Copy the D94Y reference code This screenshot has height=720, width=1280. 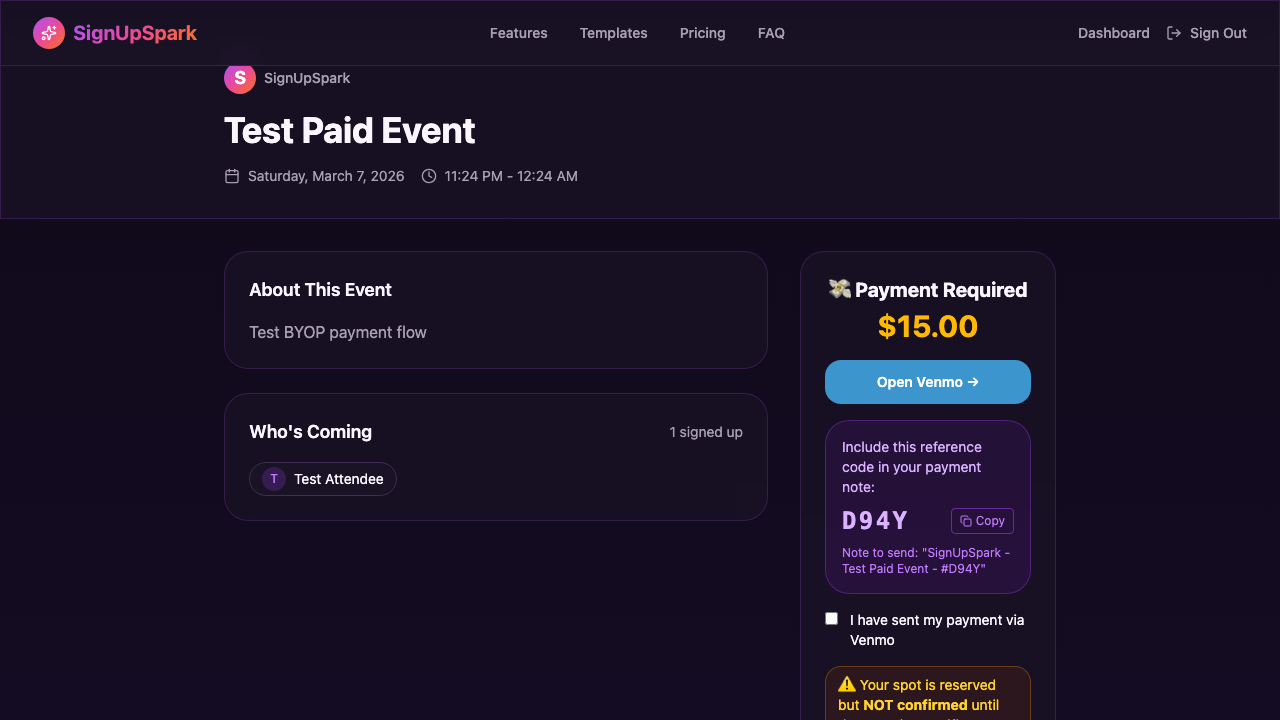point(981,520)
